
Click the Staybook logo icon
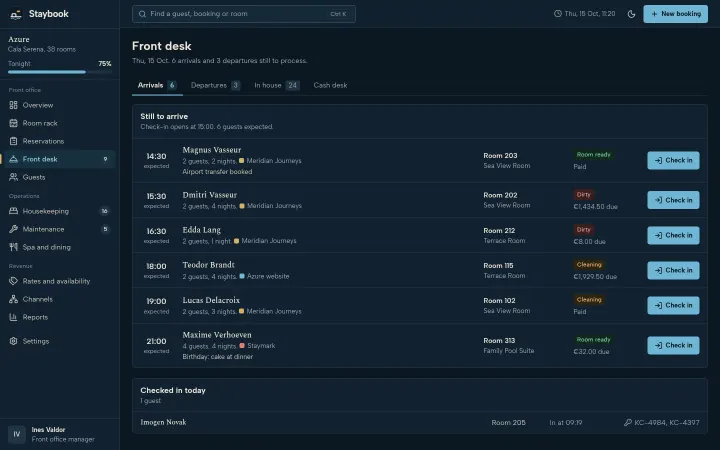click(16, 14)
